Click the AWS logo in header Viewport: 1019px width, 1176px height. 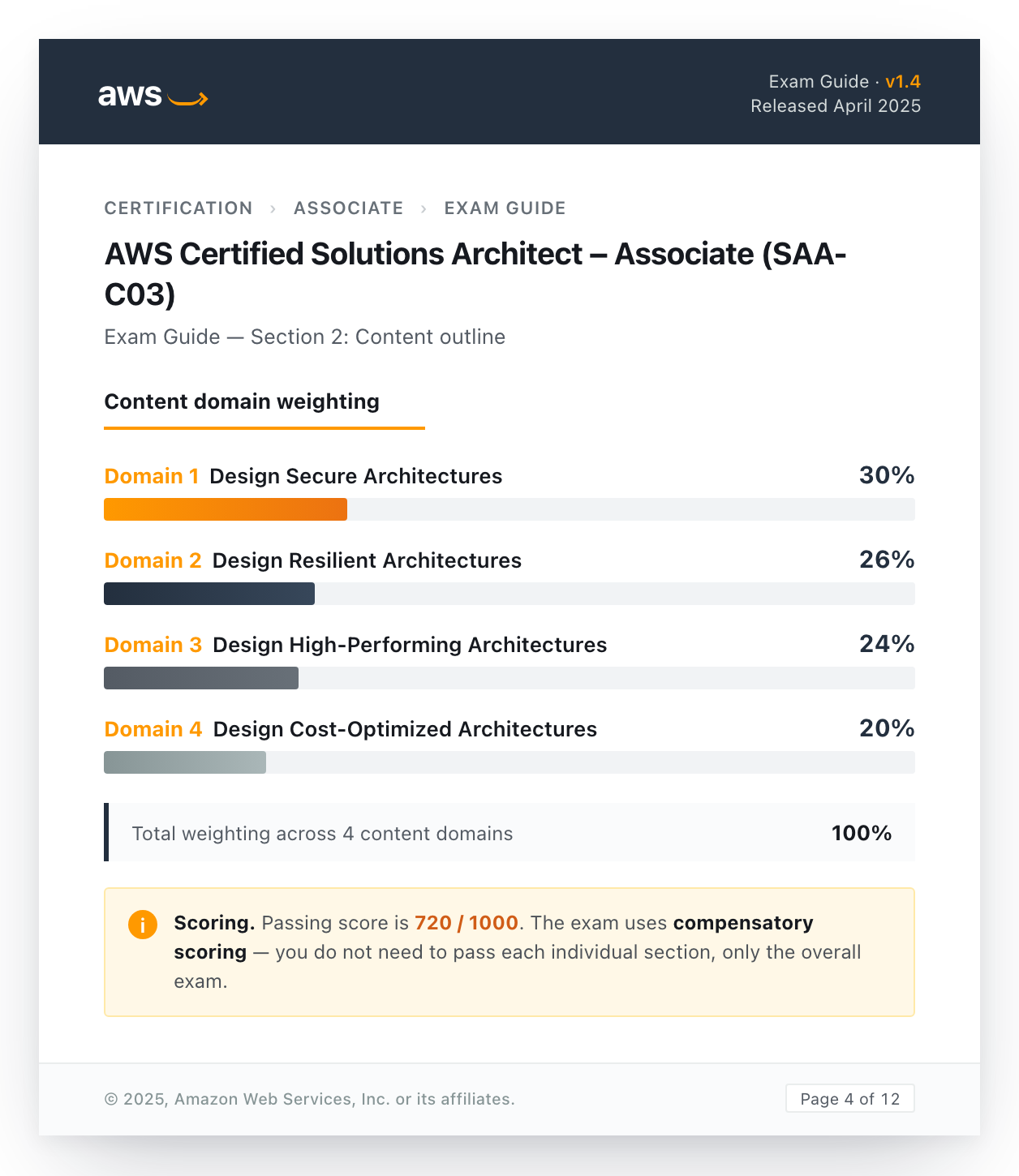coord(153,96)
